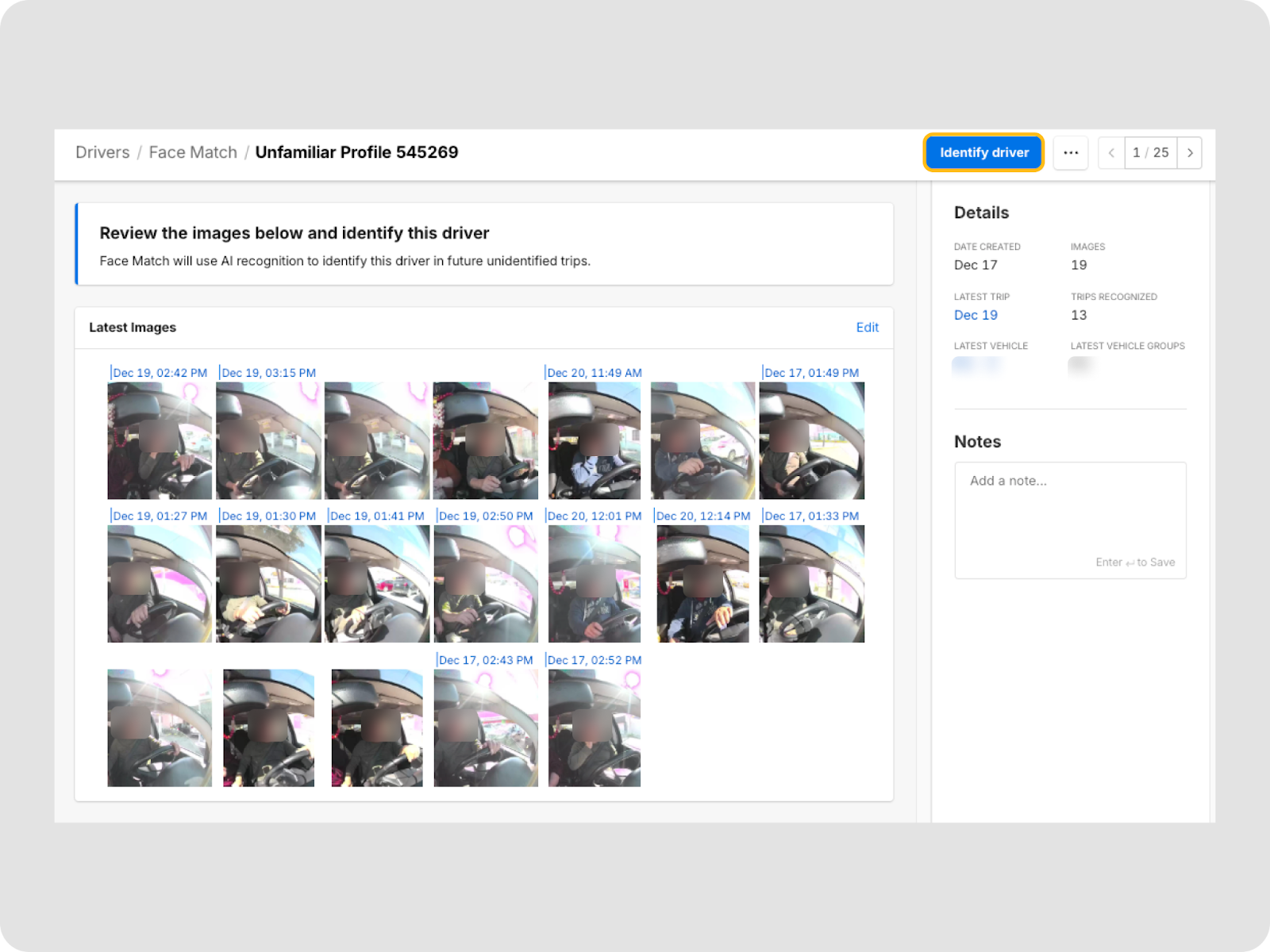The image size is (1270, 952).
Task: Go to the previous profile arrow
Action: (x=1111, y=152)
